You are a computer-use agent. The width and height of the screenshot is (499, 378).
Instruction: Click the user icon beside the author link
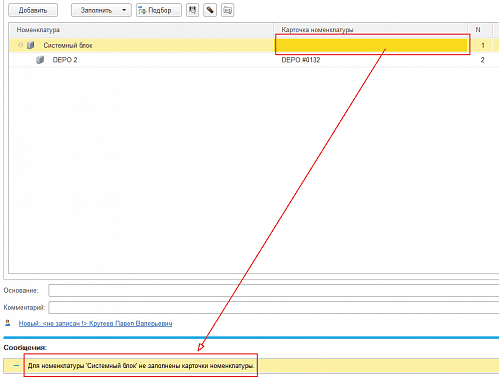pos(8,323)
